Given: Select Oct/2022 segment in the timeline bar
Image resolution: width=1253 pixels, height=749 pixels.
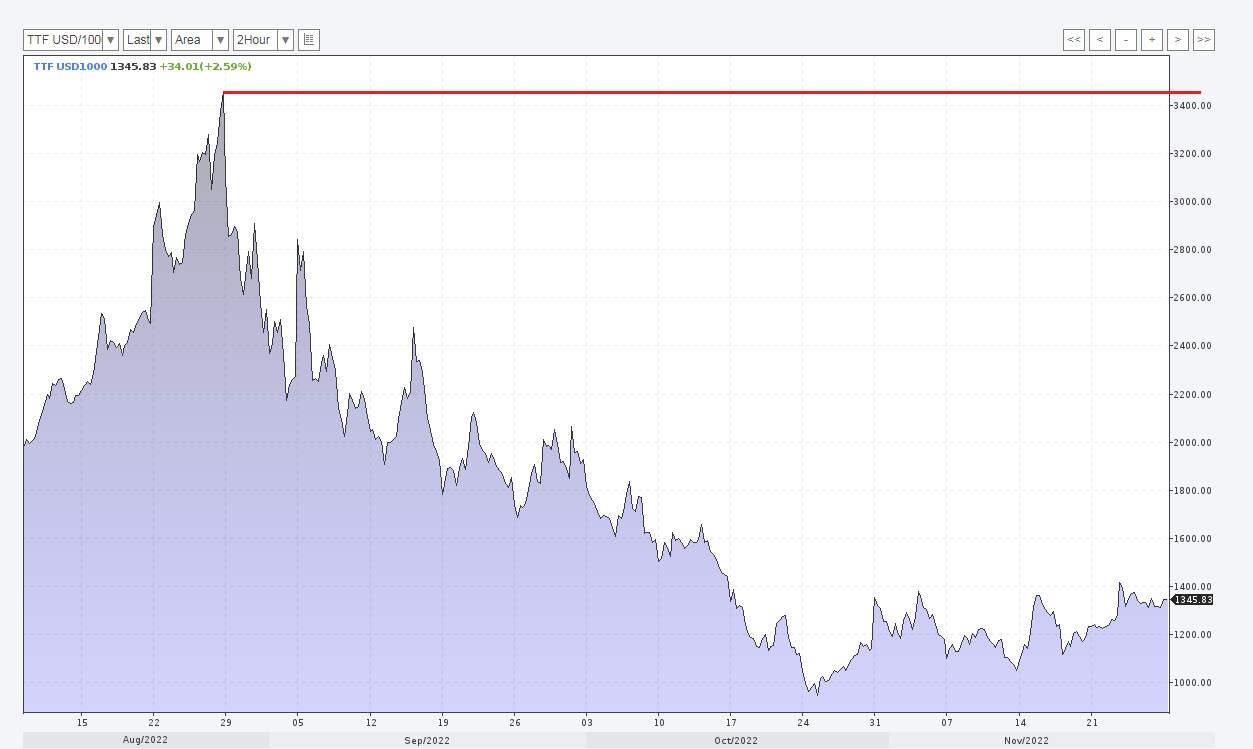Looking at the screenshot, I should click(737, 741).
